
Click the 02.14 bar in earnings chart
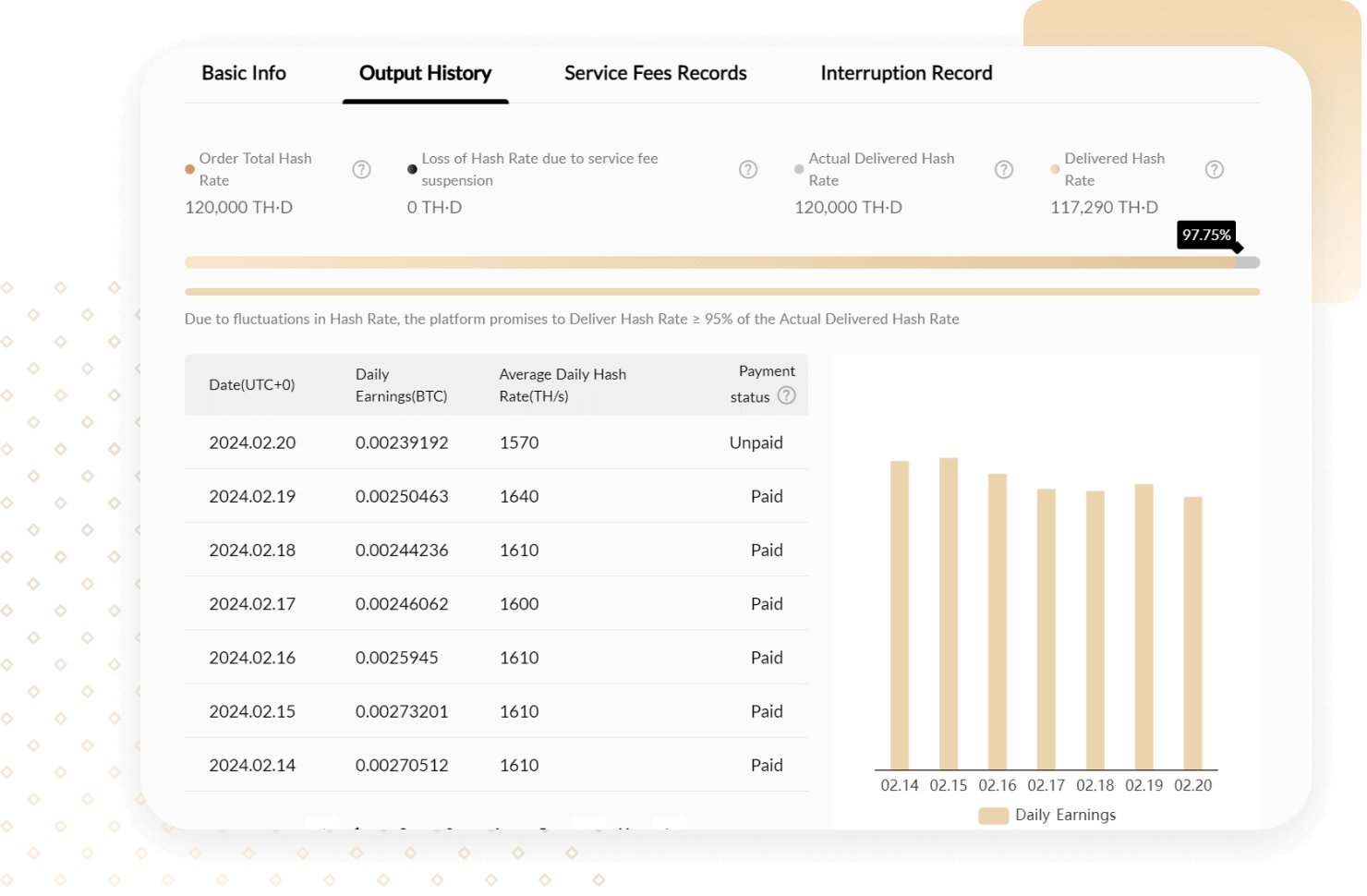coord(900,615)
